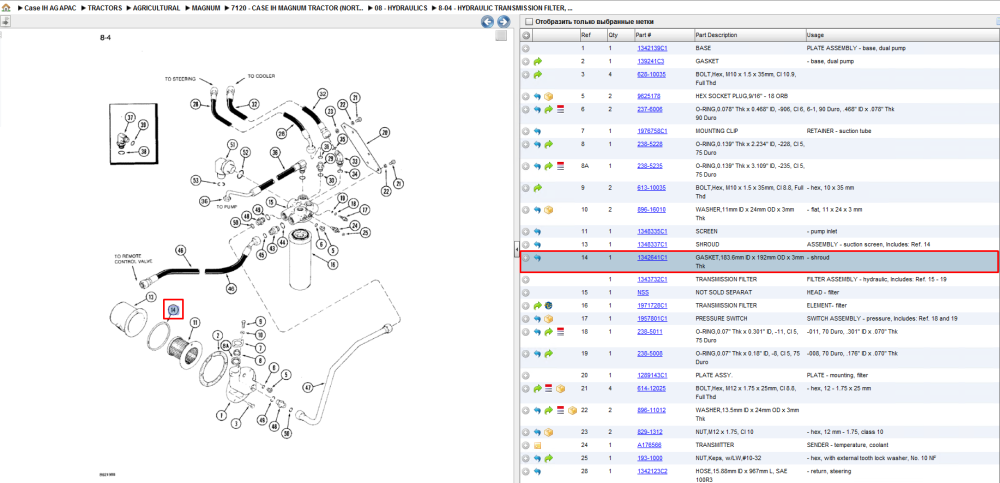Sort table by Part # column header

tap(663, 35)
